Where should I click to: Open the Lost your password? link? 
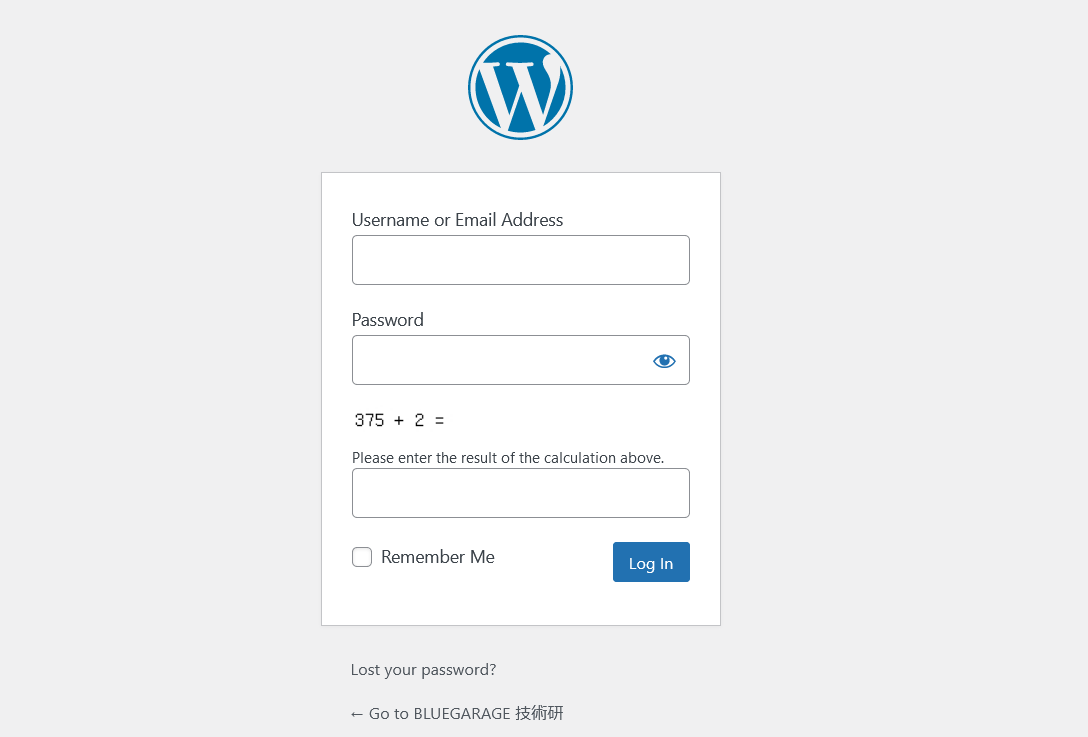(423, 670)
